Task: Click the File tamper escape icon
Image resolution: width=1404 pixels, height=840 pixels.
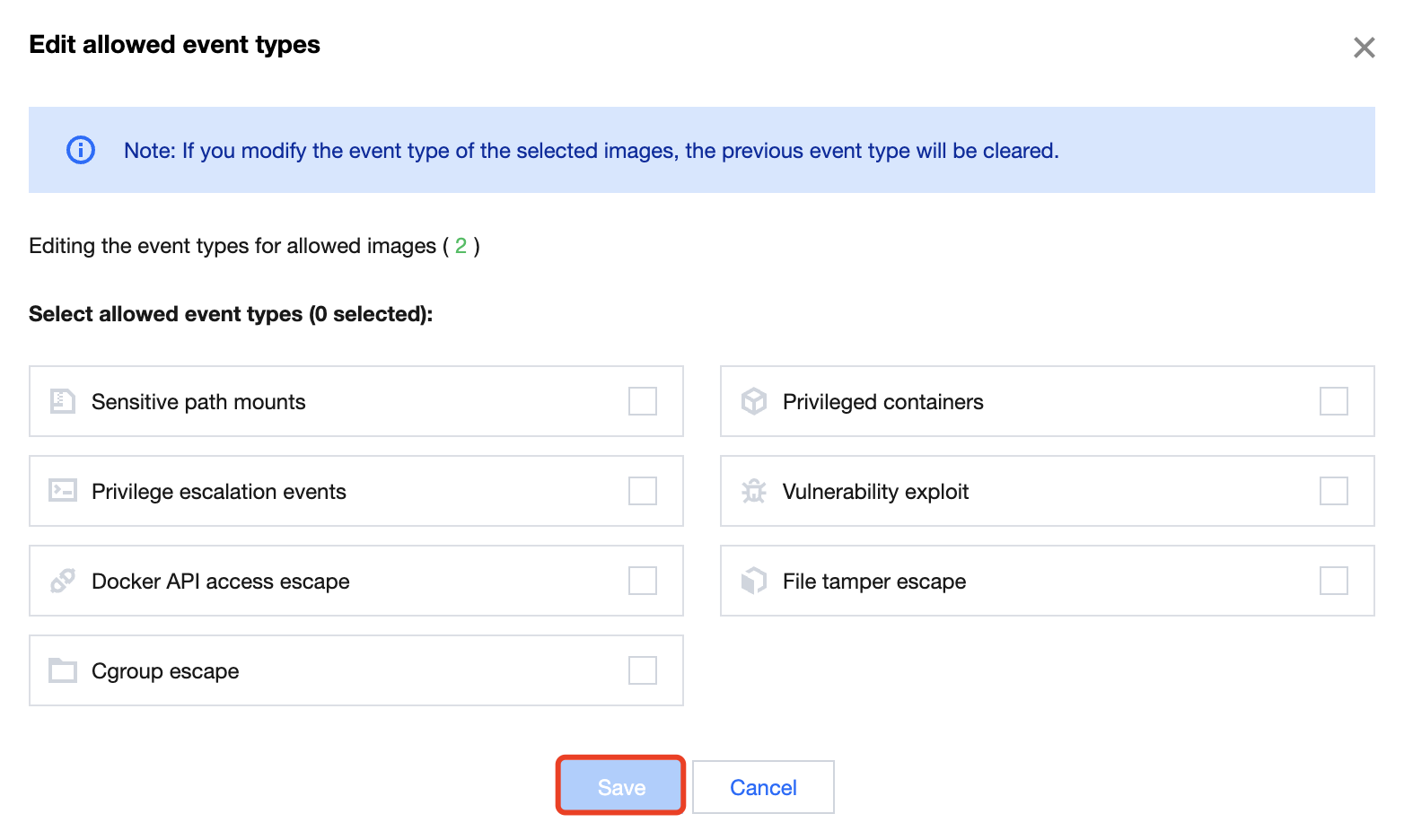Action: coord(754,581)
